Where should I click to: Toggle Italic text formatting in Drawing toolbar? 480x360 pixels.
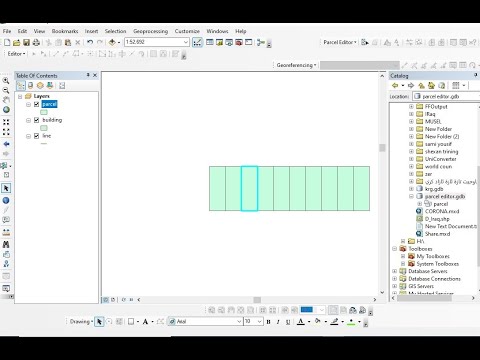coord(278,322)
